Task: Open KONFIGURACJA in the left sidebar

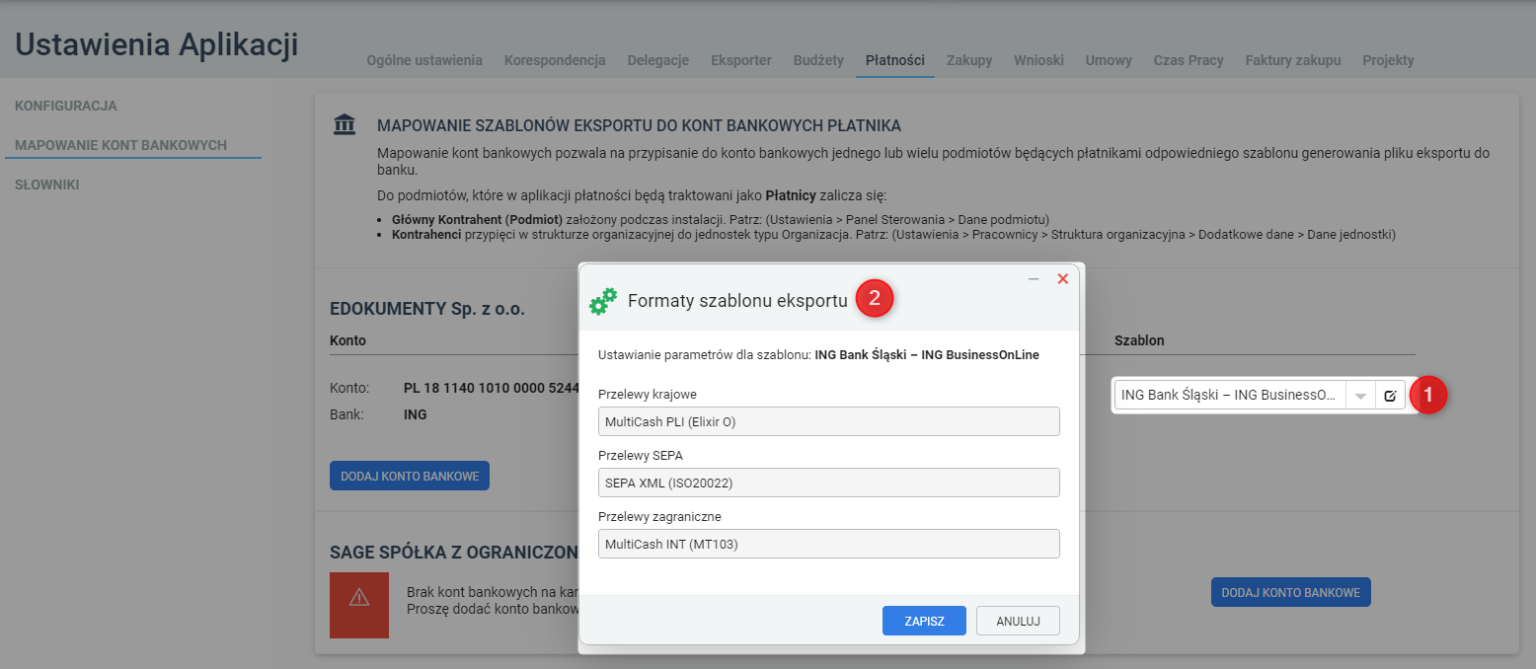Action: [66, 106]
